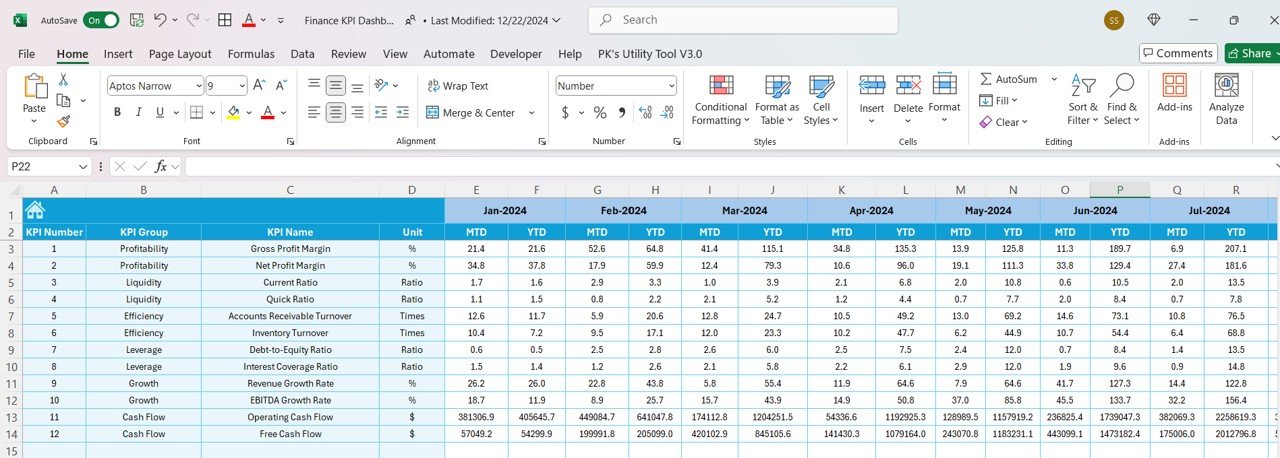The height and width of the screenshot is (458, 1280).
Task: Toggle Bold formatting
Action: click(117, 113)
